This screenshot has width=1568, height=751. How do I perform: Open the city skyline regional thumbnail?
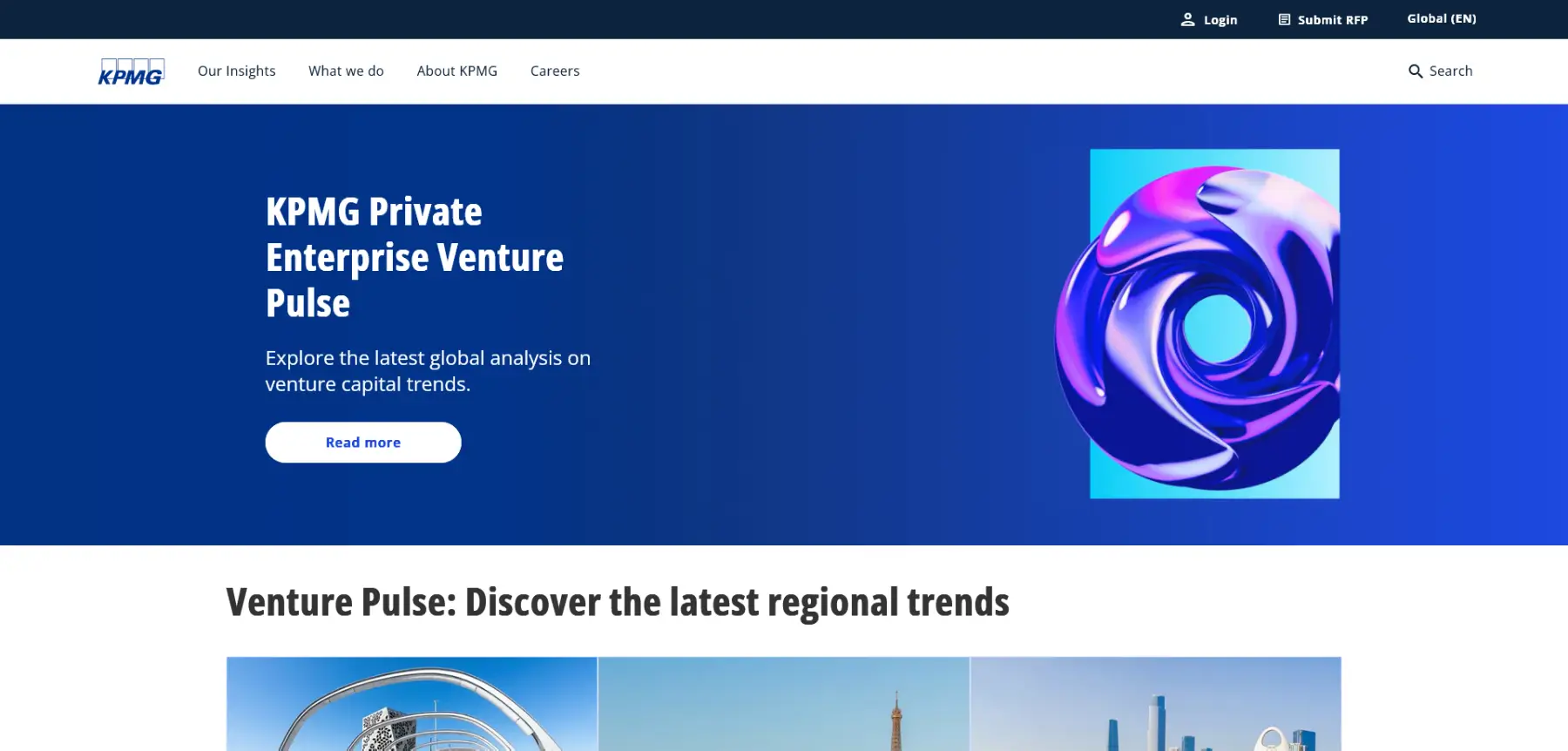click(x=1156, y=704)
